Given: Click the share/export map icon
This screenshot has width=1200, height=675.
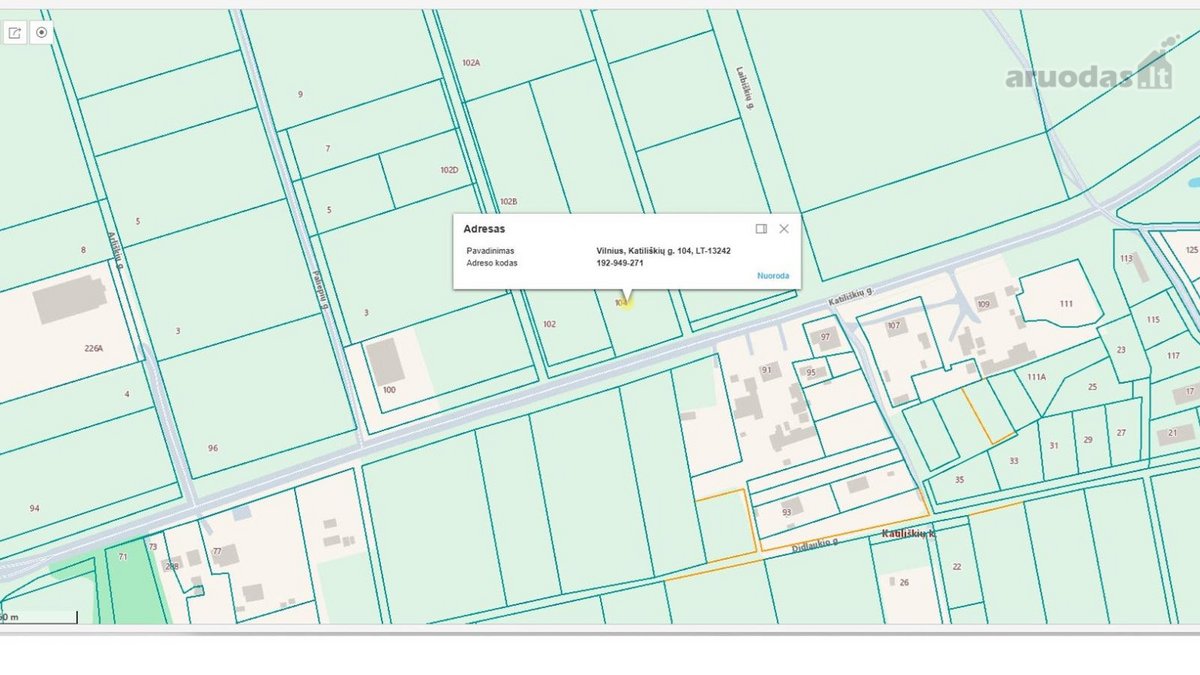Looking at the screenshot, I should [15, 33].
